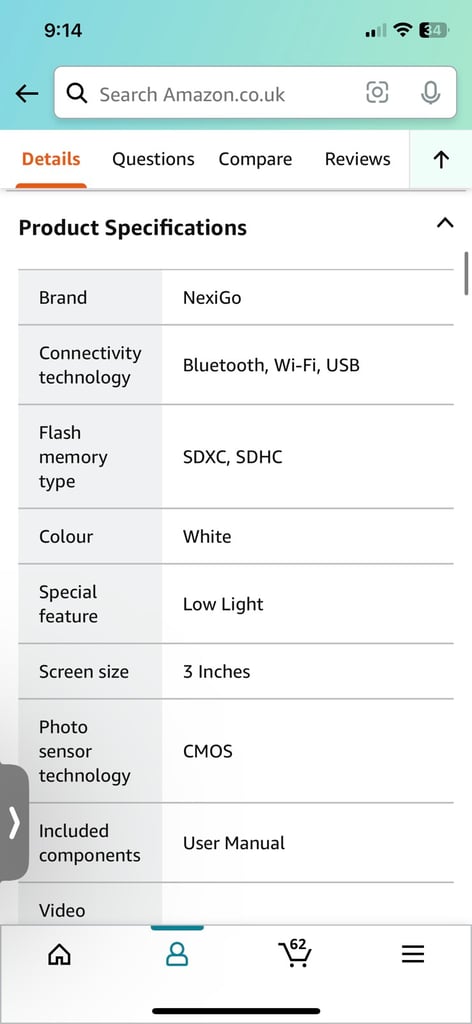
Task: Select the Details tab
Action: pyautogui.click(x=51, y=159)
